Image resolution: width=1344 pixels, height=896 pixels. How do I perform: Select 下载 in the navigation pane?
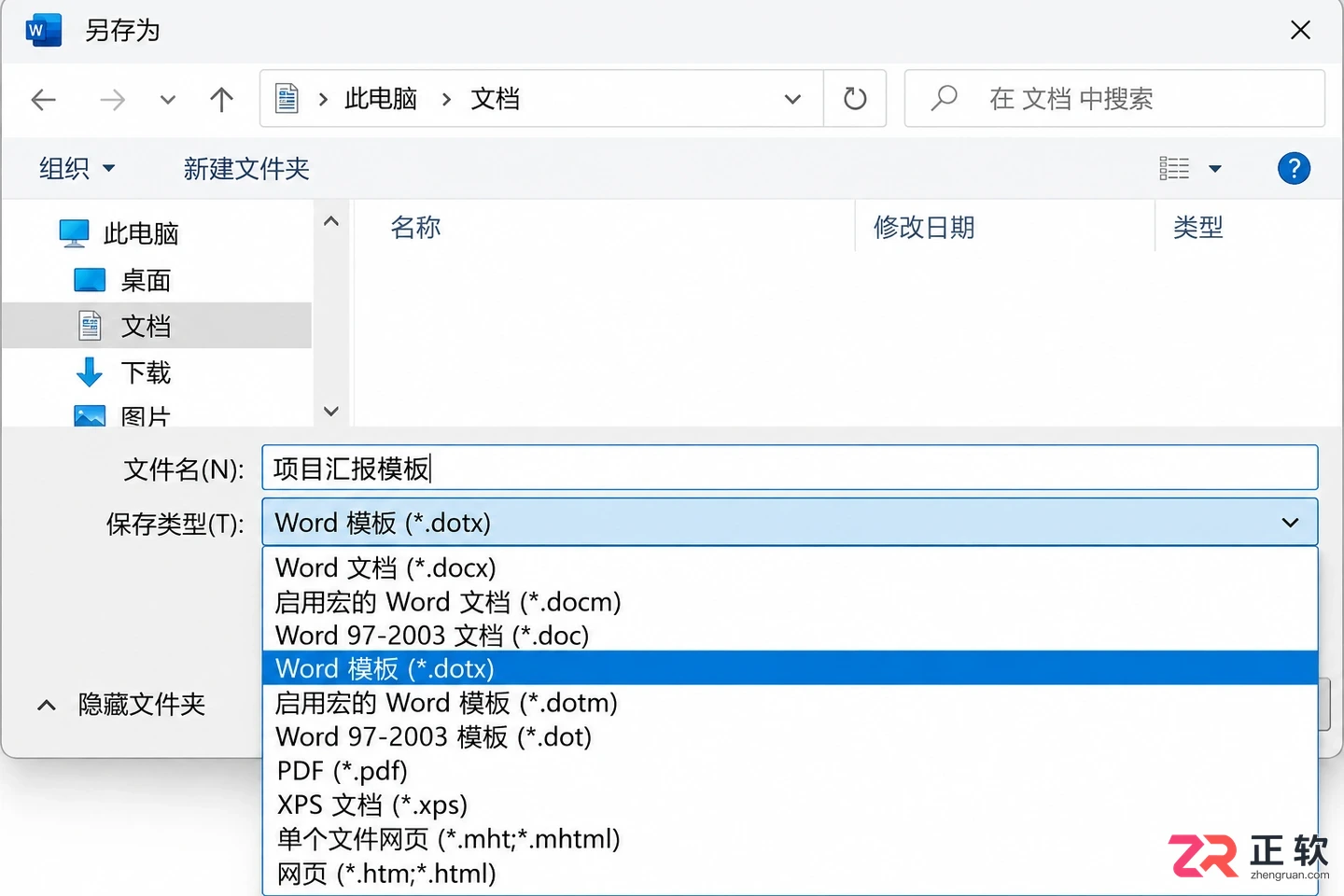[x=122, y=372]
